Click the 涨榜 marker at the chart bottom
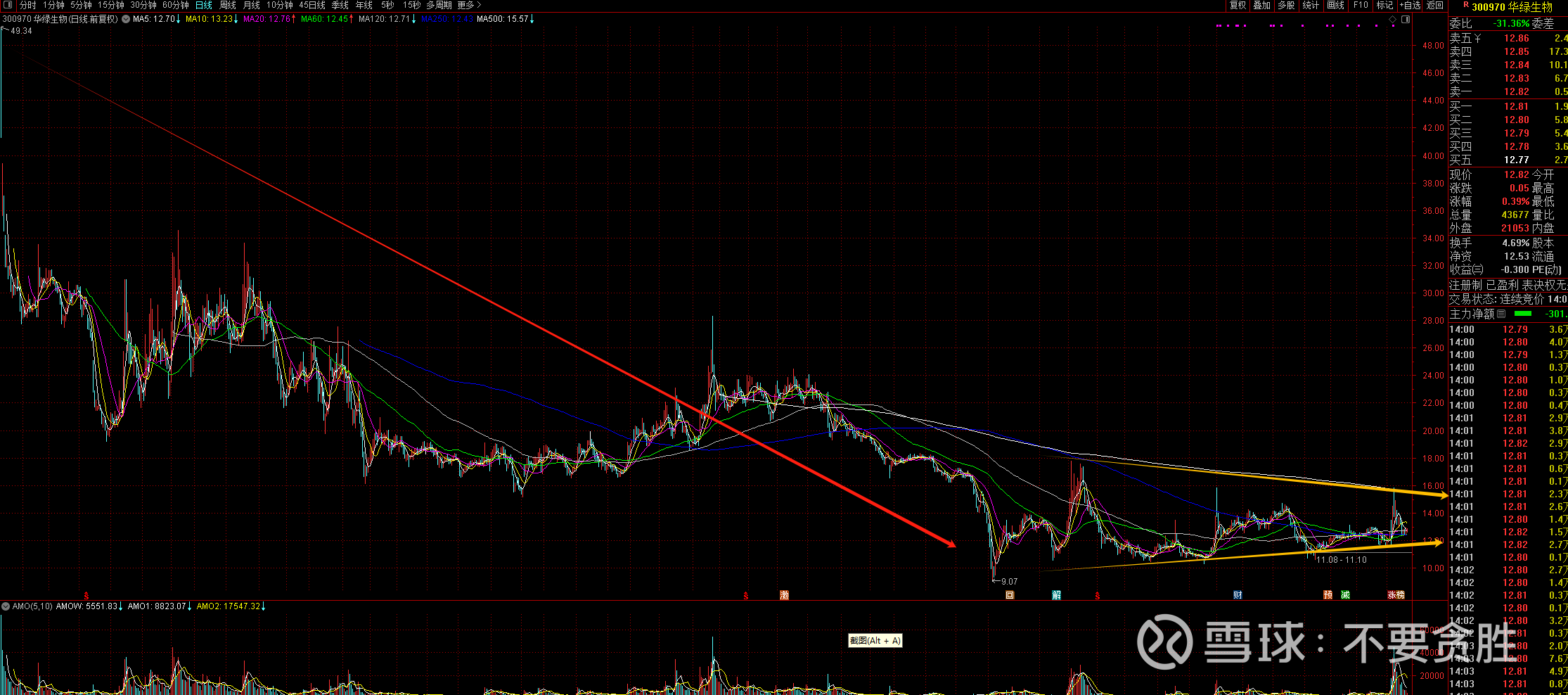 [1396, 595]
